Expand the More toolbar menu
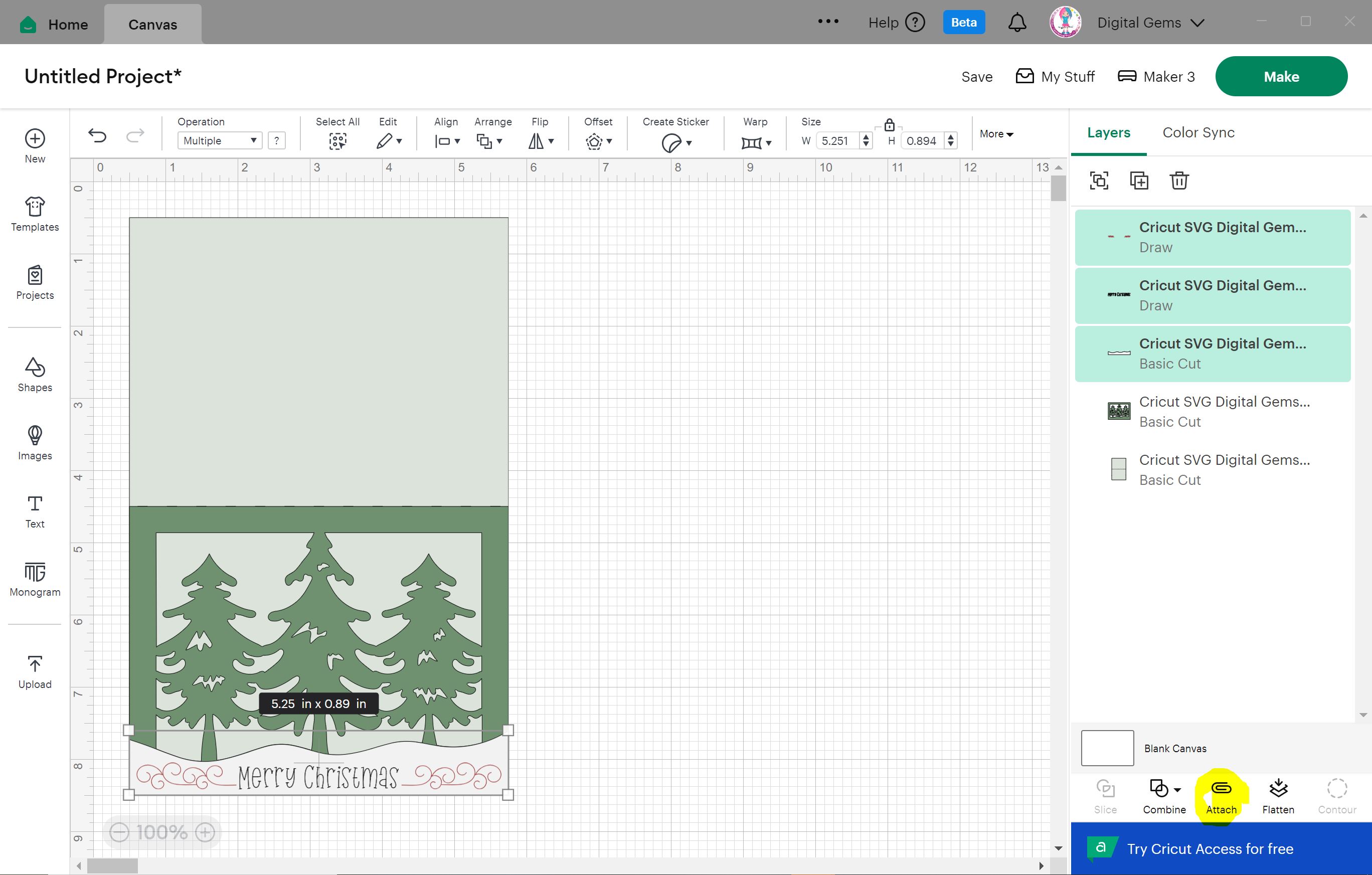This screenshot has height=875, width=1372. (996, 134)
